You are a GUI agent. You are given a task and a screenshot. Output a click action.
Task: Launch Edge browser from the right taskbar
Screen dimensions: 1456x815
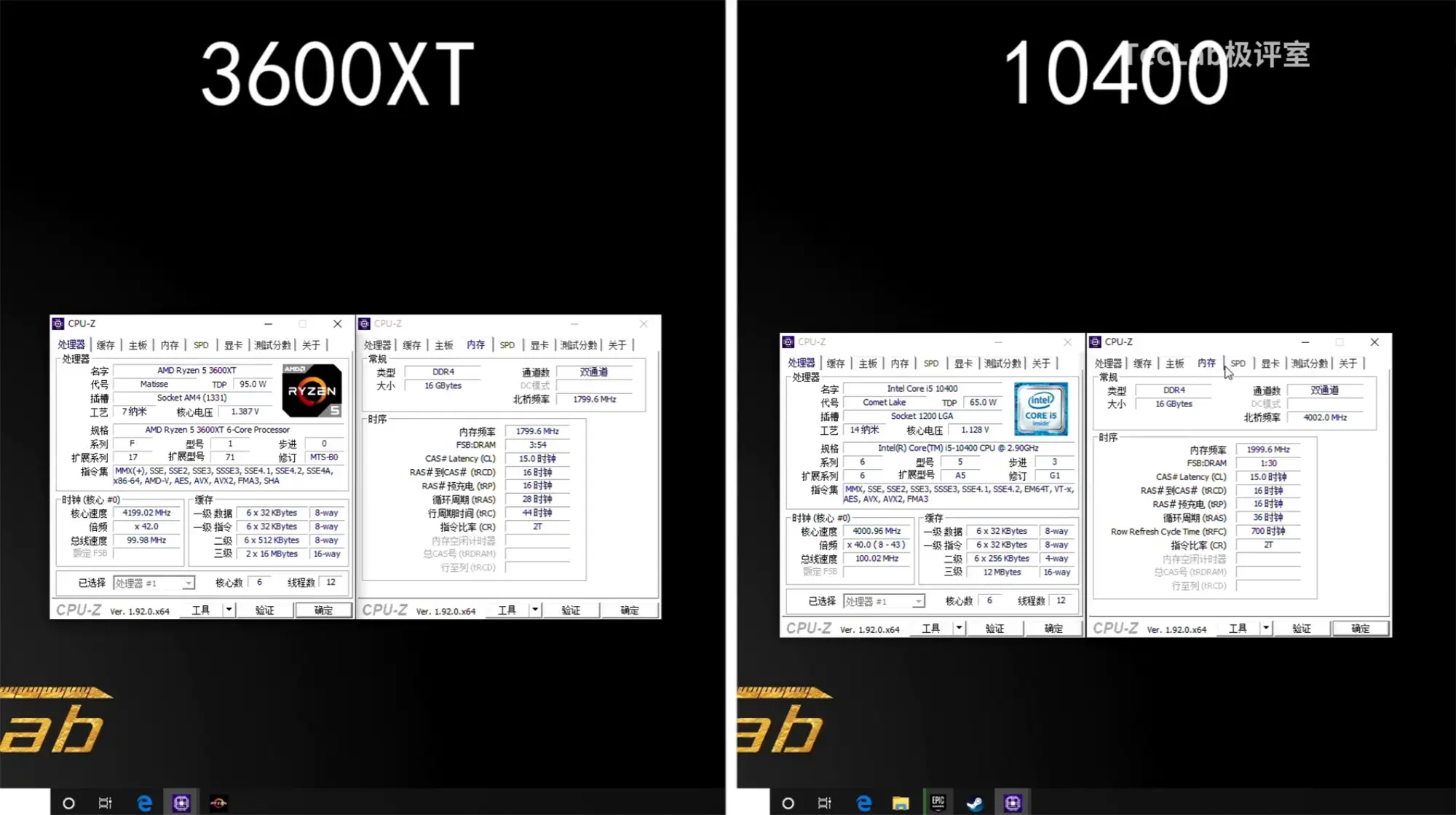click(863, 803)
